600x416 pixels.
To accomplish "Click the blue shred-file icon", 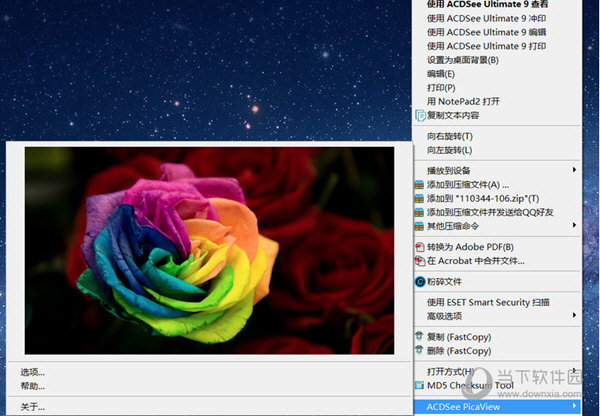I will point(420,282).
